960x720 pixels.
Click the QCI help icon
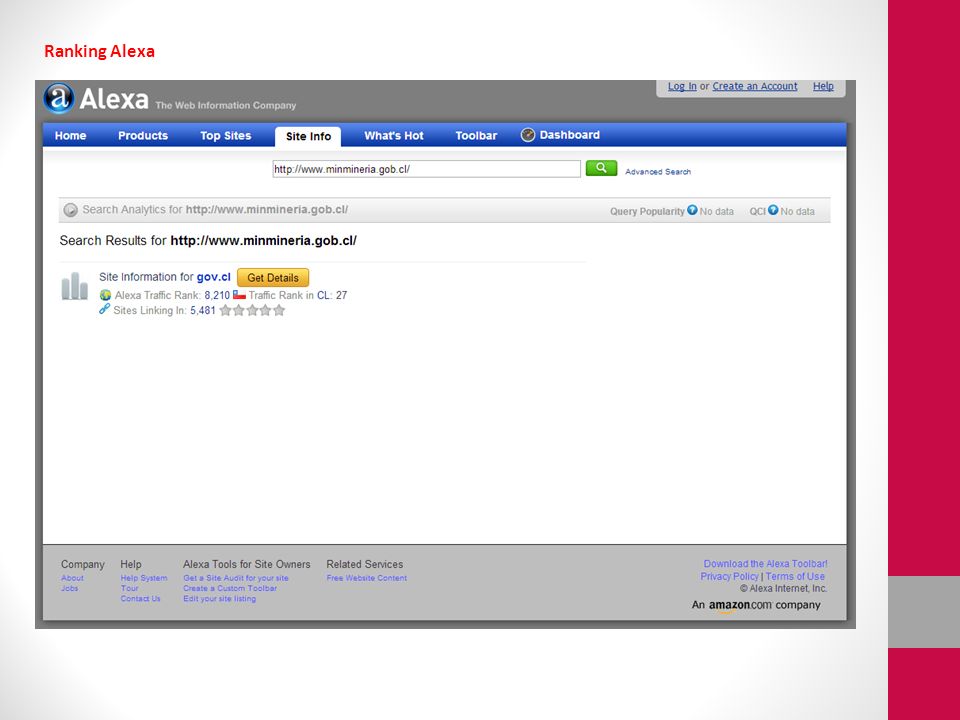pyautogui.click(x=773, y=210)
